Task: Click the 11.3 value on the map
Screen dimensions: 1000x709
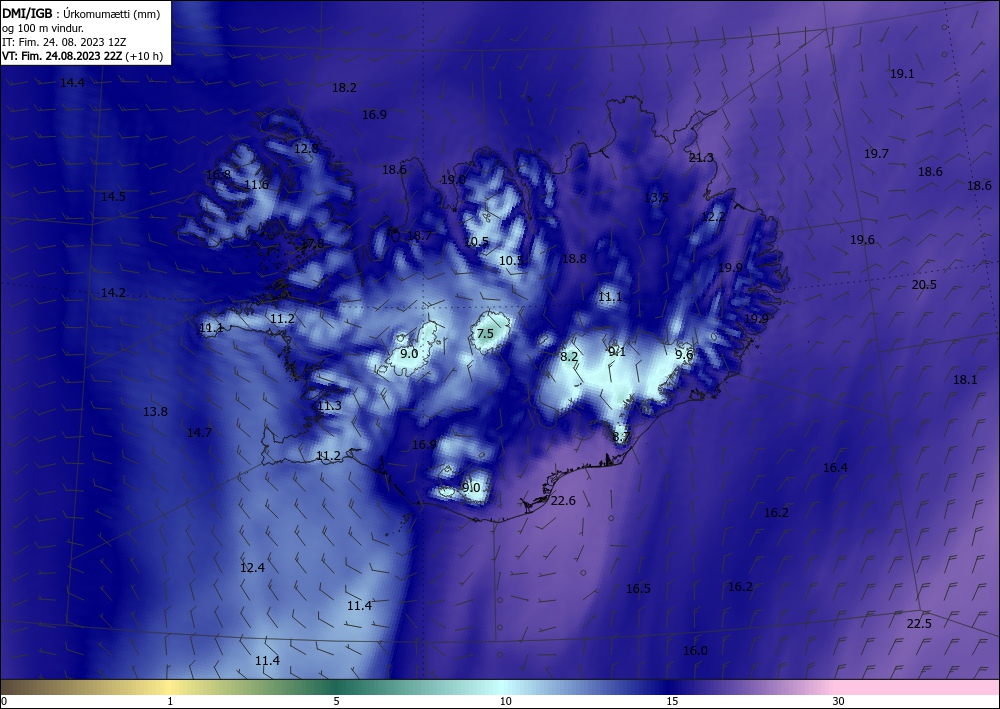Action: coord(330,406)
